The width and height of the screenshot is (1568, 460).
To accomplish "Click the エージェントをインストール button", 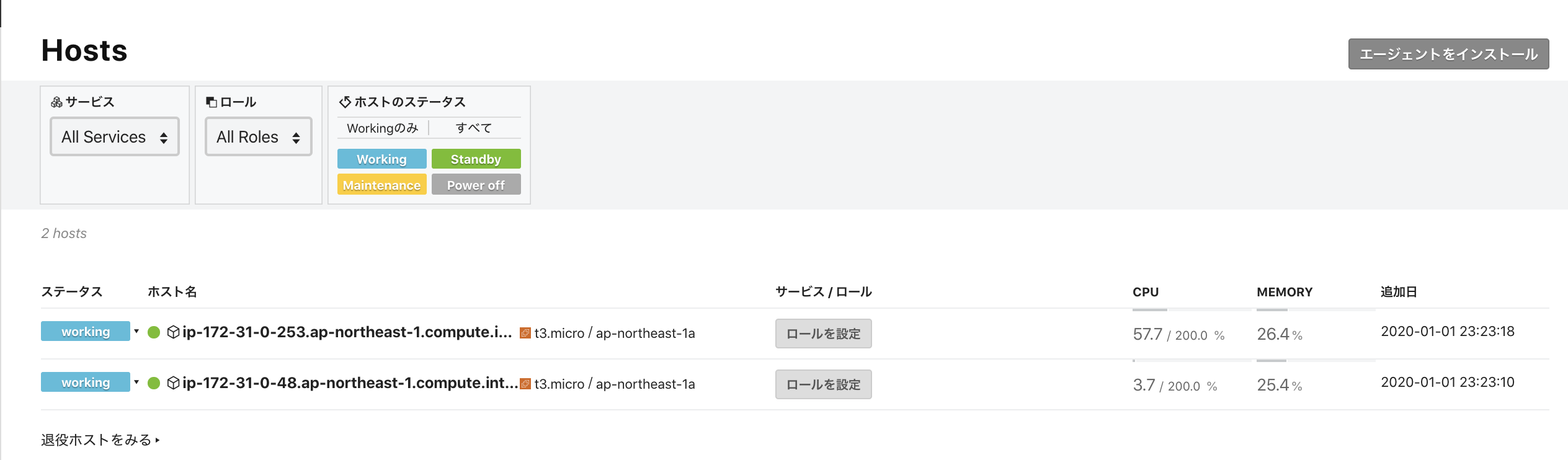I will (1448, 54).
